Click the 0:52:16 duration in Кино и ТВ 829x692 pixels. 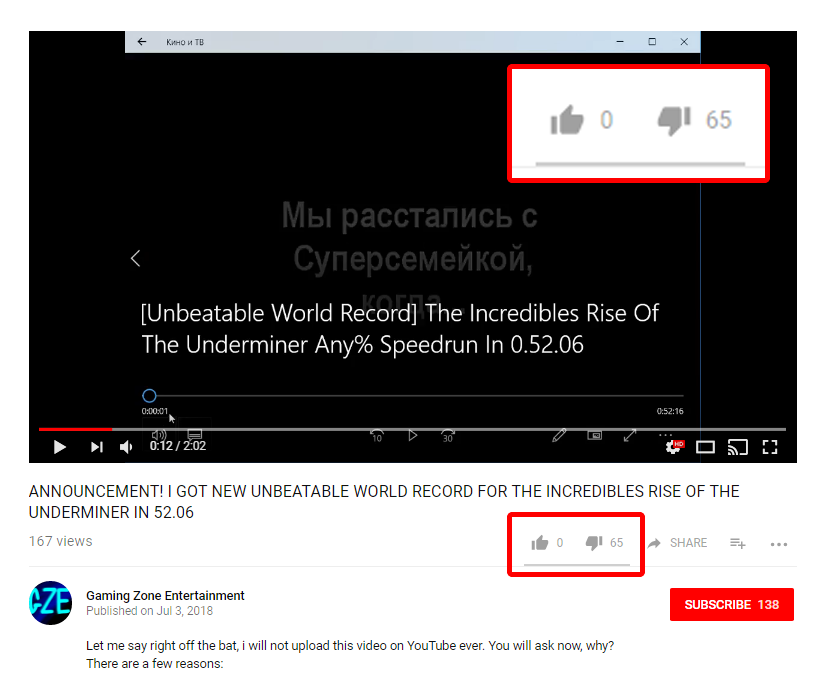670,411
